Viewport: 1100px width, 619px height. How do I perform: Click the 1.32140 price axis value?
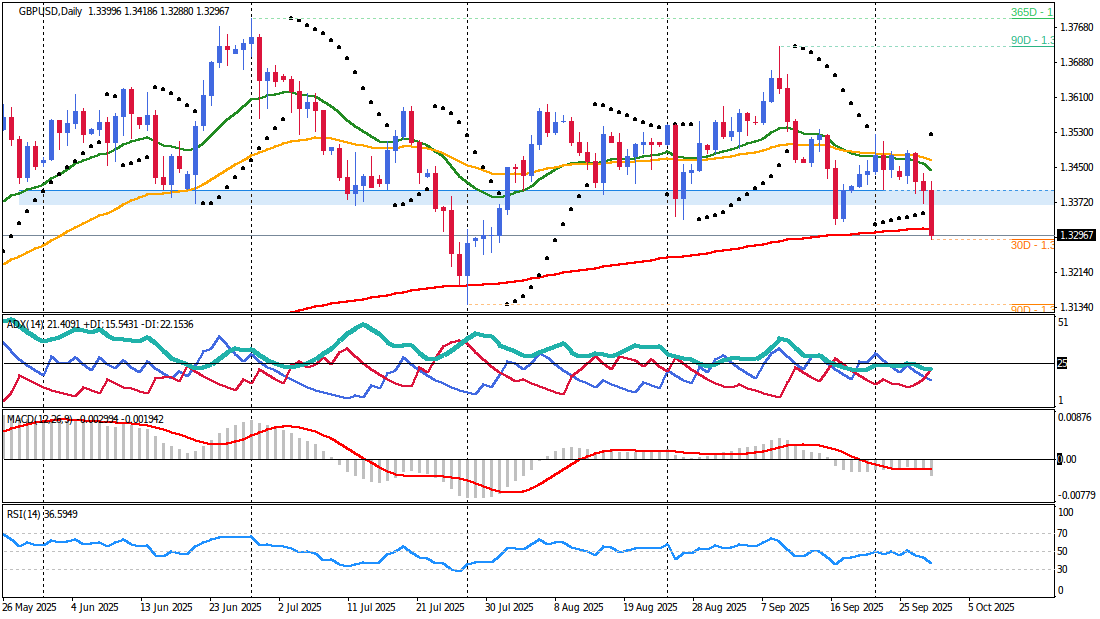[x=1078, y=272]
